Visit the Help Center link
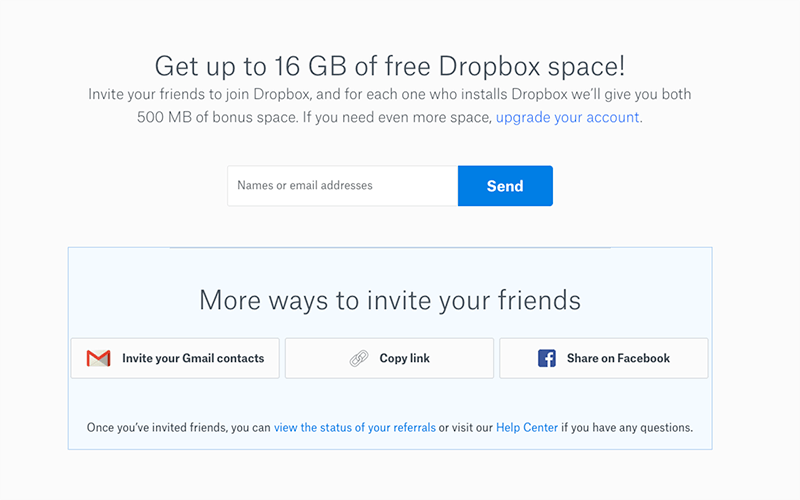 tap(526, 427)
